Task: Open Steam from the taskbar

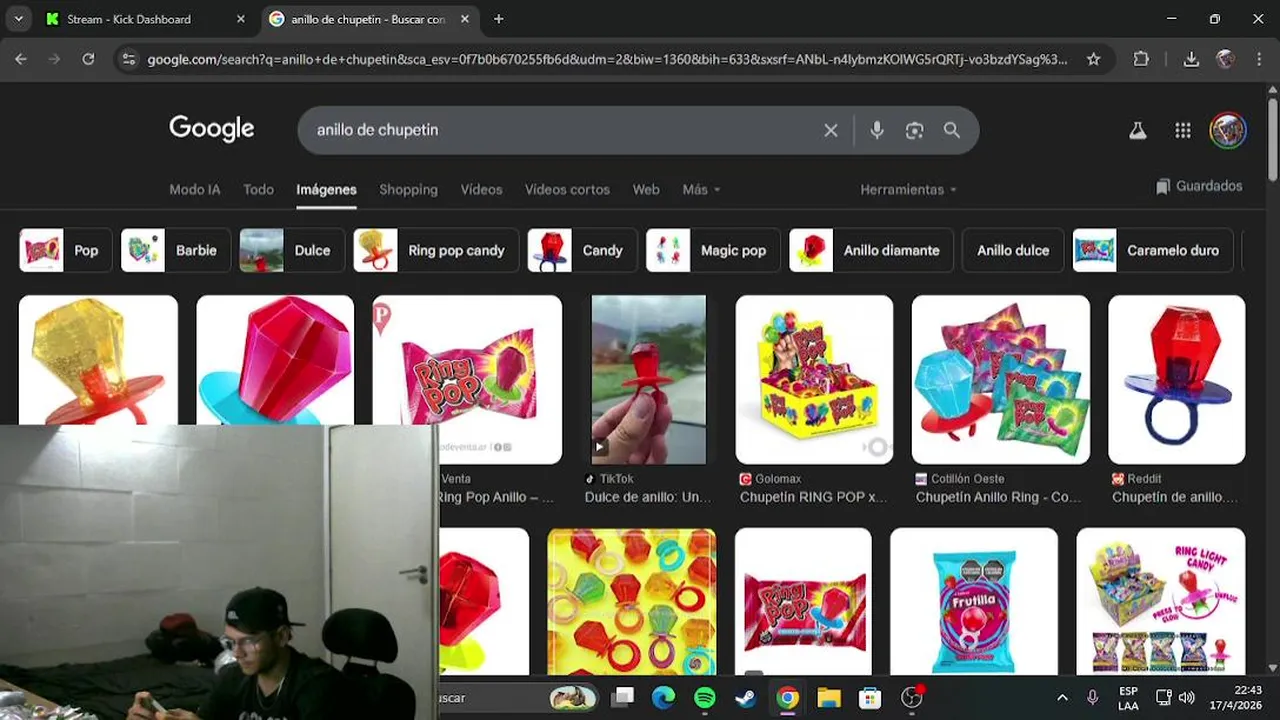Action: 746,697
